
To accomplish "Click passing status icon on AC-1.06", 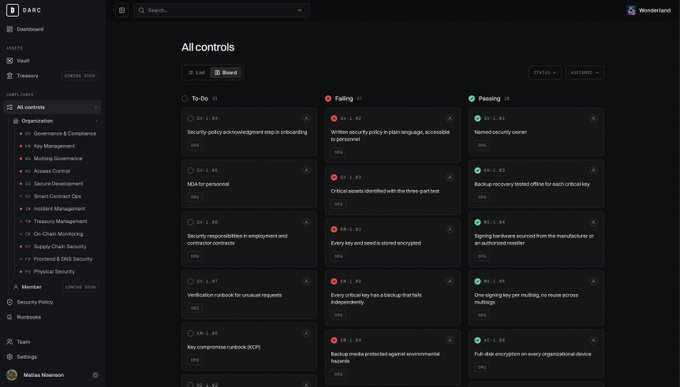I will [477, 341].
